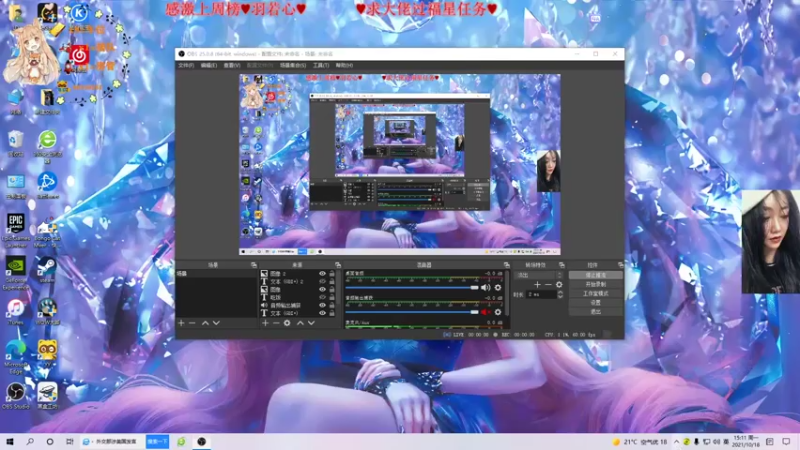Move source down in sources list
The height and width of the screenshot is (450, 800).
311,323
